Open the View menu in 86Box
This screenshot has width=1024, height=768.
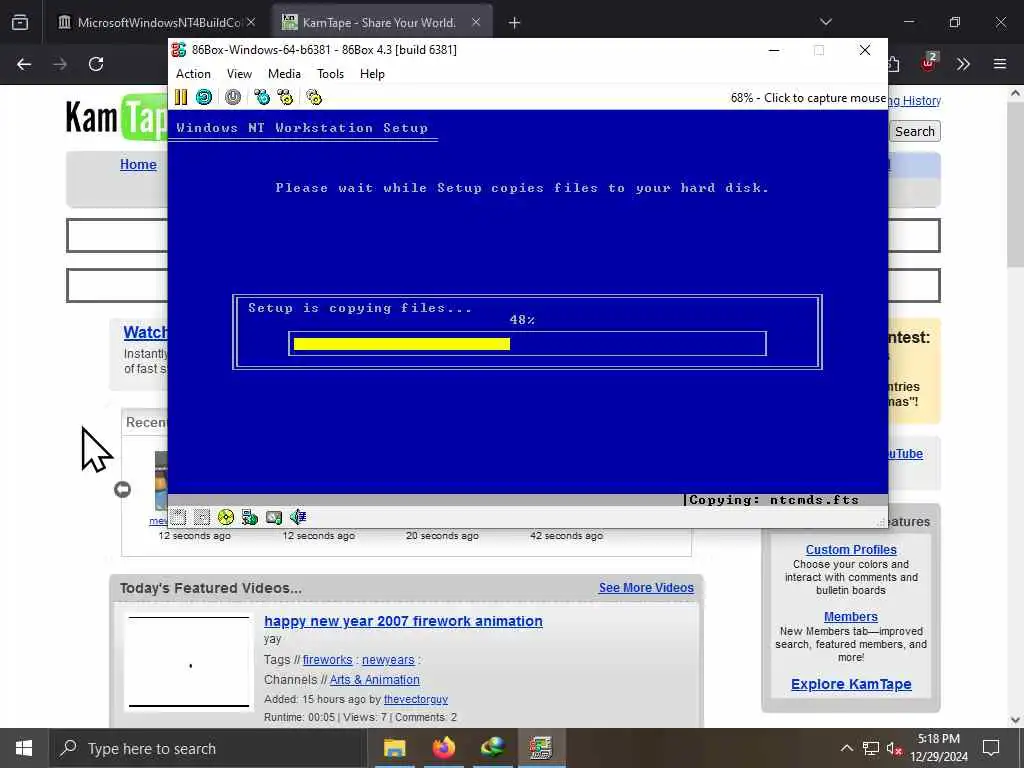tap(239, 74)
